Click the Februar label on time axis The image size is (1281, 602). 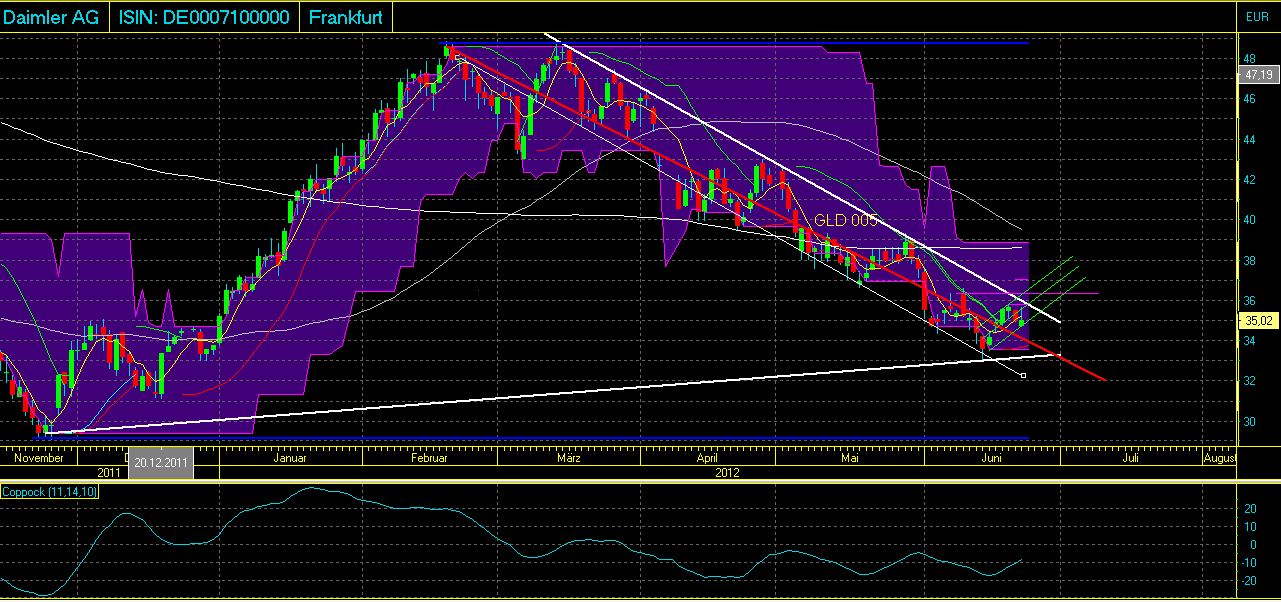tap(430, 458)
